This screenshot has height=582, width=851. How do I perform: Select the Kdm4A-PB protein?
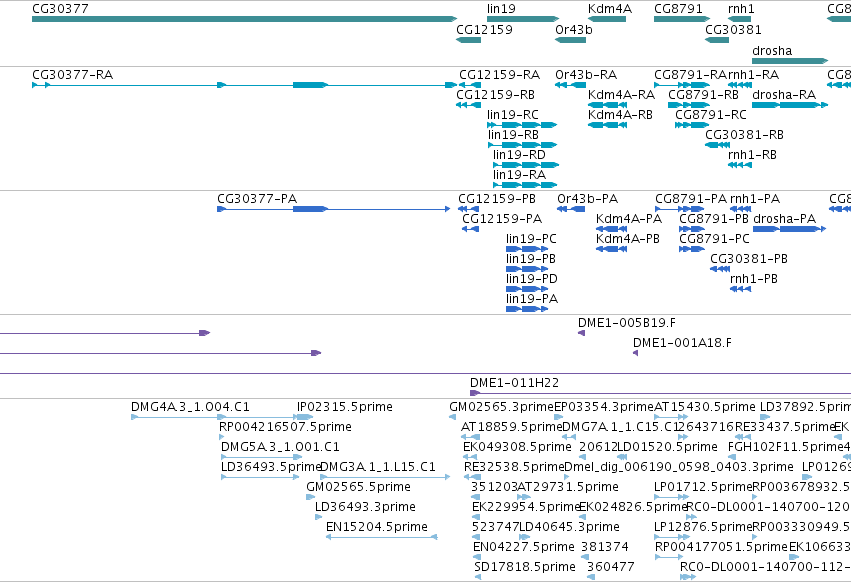(x=611, y=249)
